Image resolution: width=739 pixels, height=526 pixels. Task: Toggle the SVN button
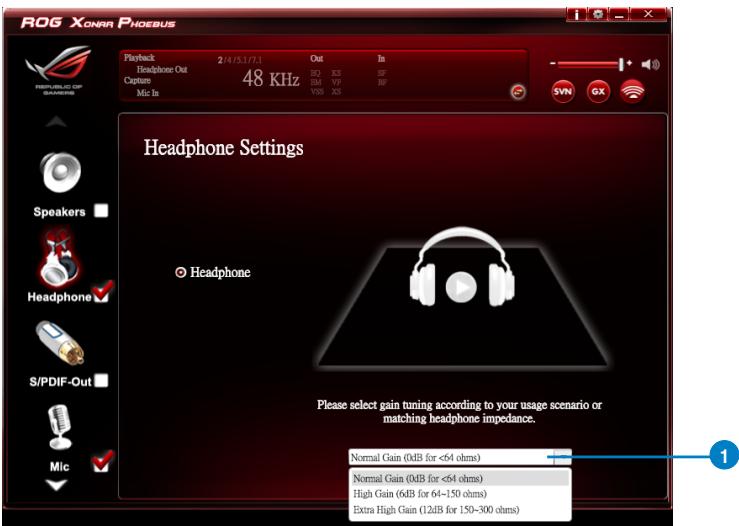coord(563,91)
